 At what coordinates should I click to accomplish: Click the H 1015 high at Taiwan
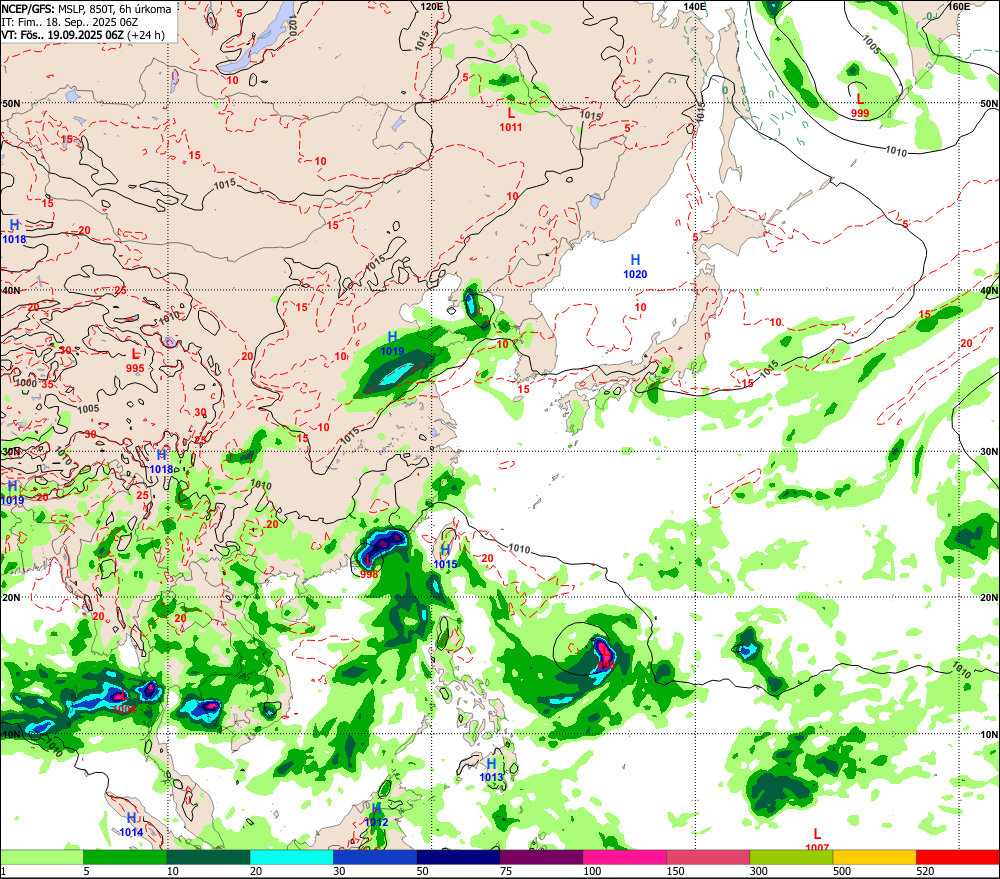tap(445, 557)
